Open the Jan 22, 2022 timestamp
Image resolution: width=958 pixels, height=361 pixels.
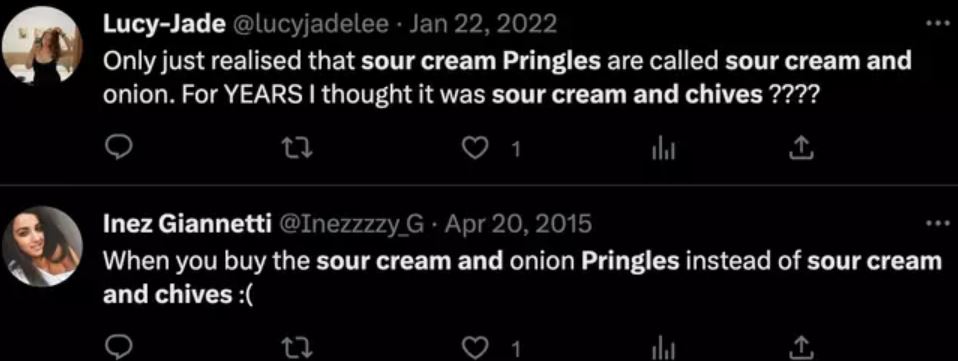(x=482, y=24)
